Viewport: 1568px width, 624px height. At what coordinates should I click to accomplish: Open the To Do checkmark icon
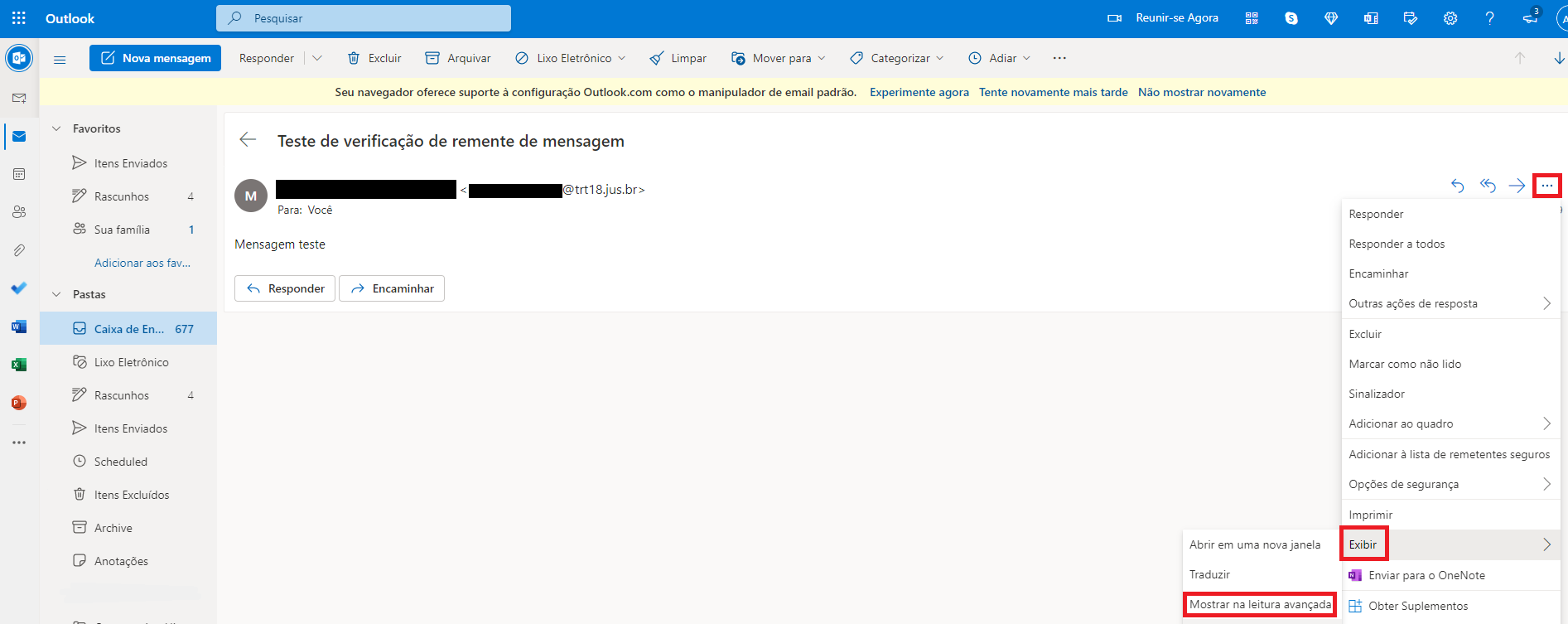pyautogui.click(x=19, y=288)
